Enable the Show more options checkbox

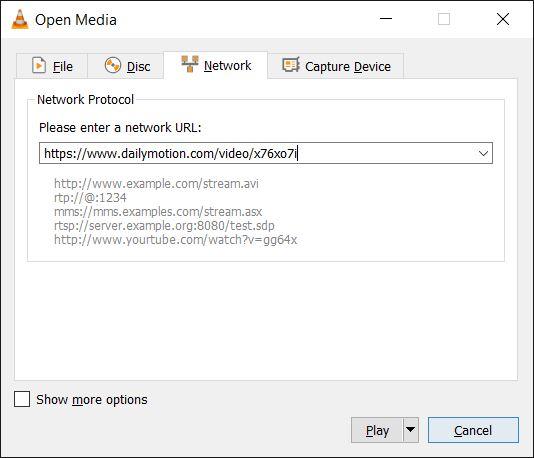tap(22, 399)
